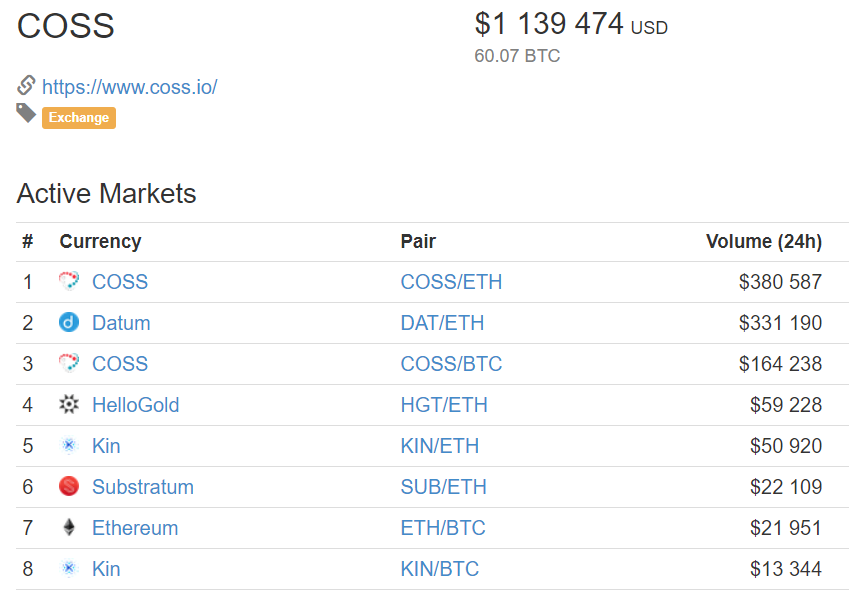Open the SUB/ETH pair link
849x595 pixels.
coord(443,487)
